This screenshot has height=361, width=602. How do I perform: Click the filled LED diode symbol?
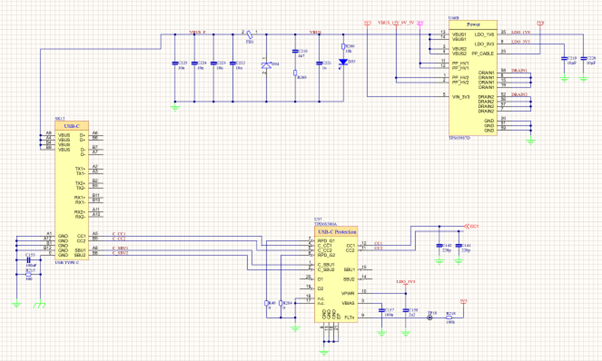pyautogui.click(x=343, y=62)
